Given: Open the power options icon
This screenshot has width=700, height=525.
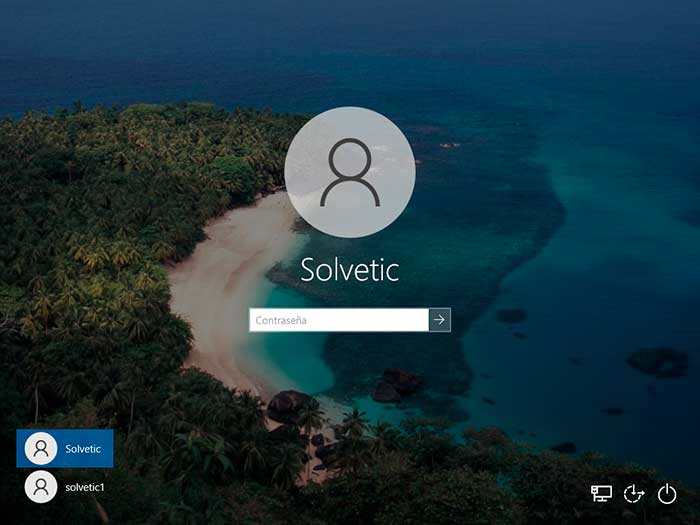Looking at the screenshot, I should (x=667, y=494).
